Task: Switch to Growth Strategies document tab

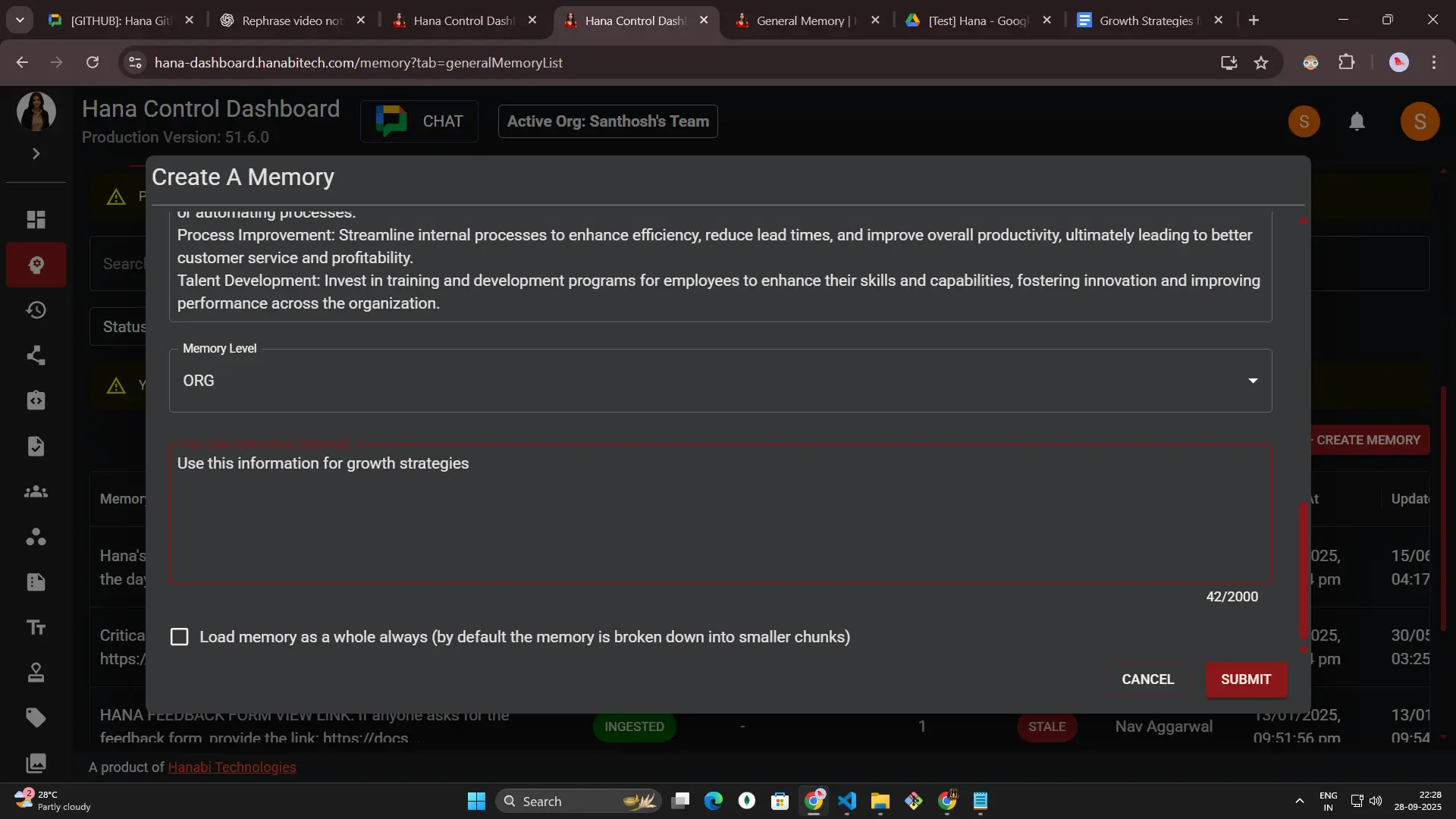Action: tap(1145, 20)
